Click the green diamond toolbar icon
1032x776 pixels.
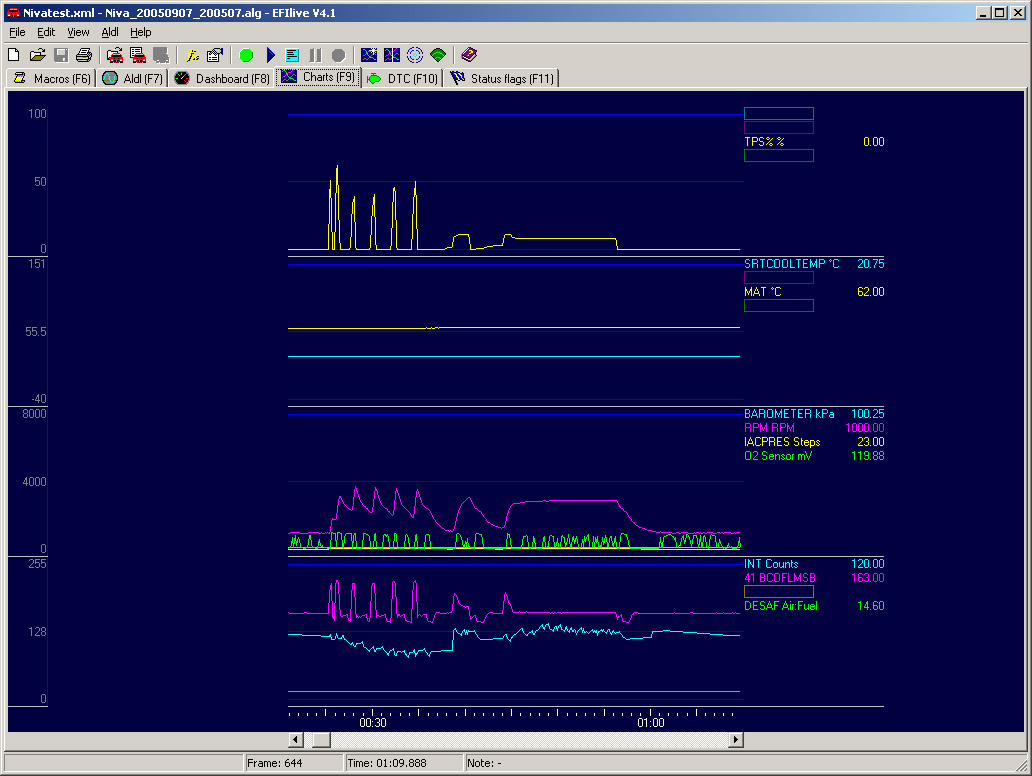(x=438, y=55)
